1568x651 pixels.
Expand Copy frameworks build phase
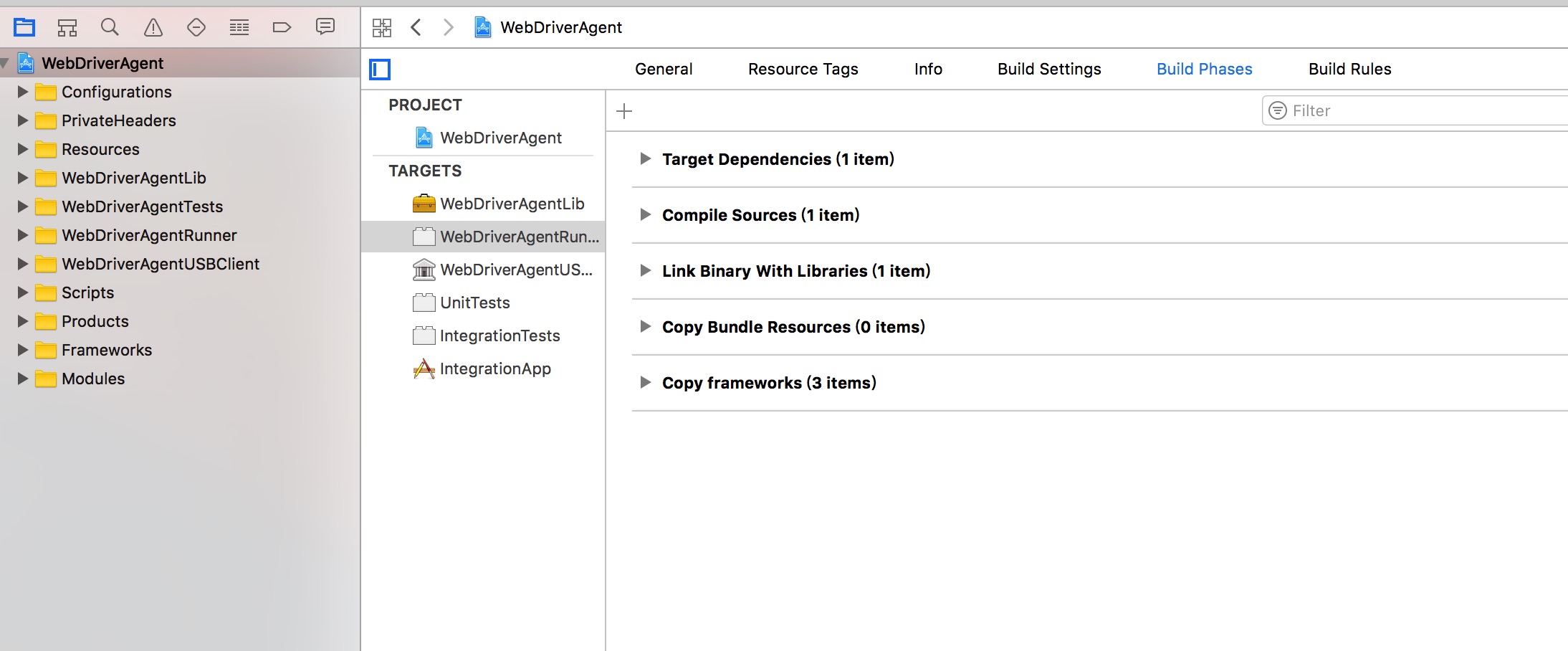pyautogui.click(x=645, y=382)
